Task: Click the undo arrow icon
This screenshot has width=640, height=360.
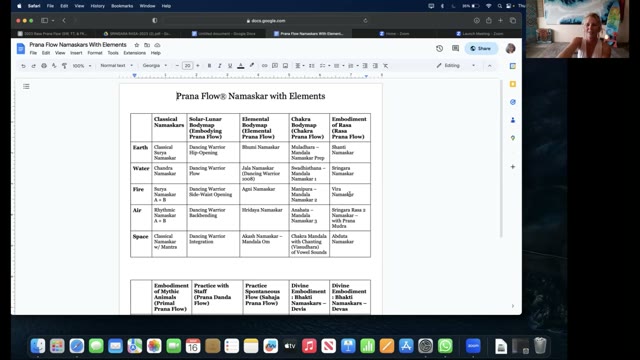Action: click(23, 66)
